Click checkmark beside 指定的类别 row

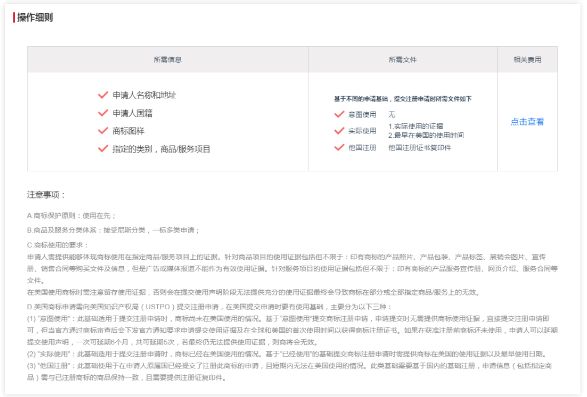click(x=103, y=149)
